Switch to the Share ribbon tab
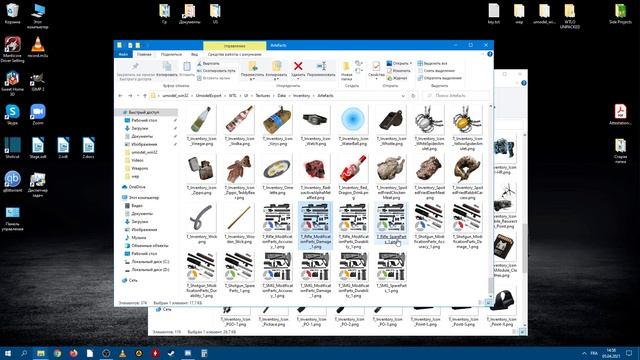Image resolution: width=640 pixels, height=360 pixels. [x=171, y=54]
